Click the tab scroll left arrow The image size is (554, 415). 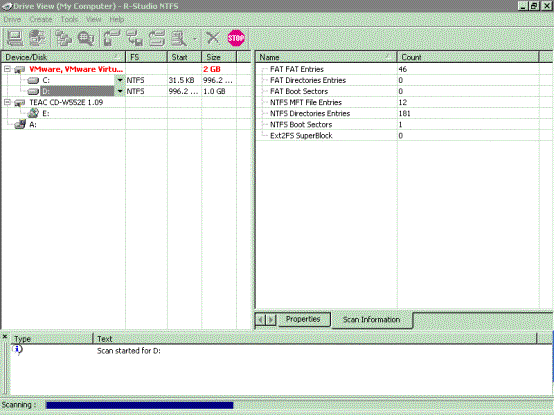(x=260, y=320)
